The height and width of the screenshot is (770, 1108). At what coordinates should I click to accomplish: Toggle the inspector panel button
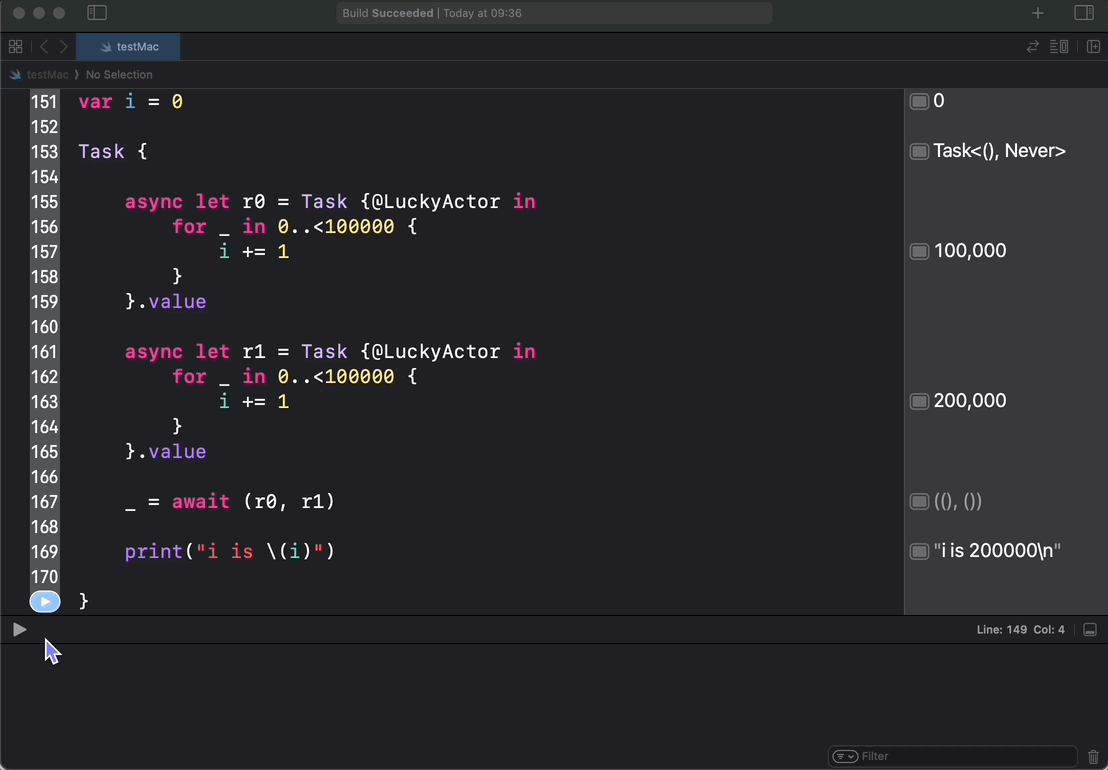1084,13
